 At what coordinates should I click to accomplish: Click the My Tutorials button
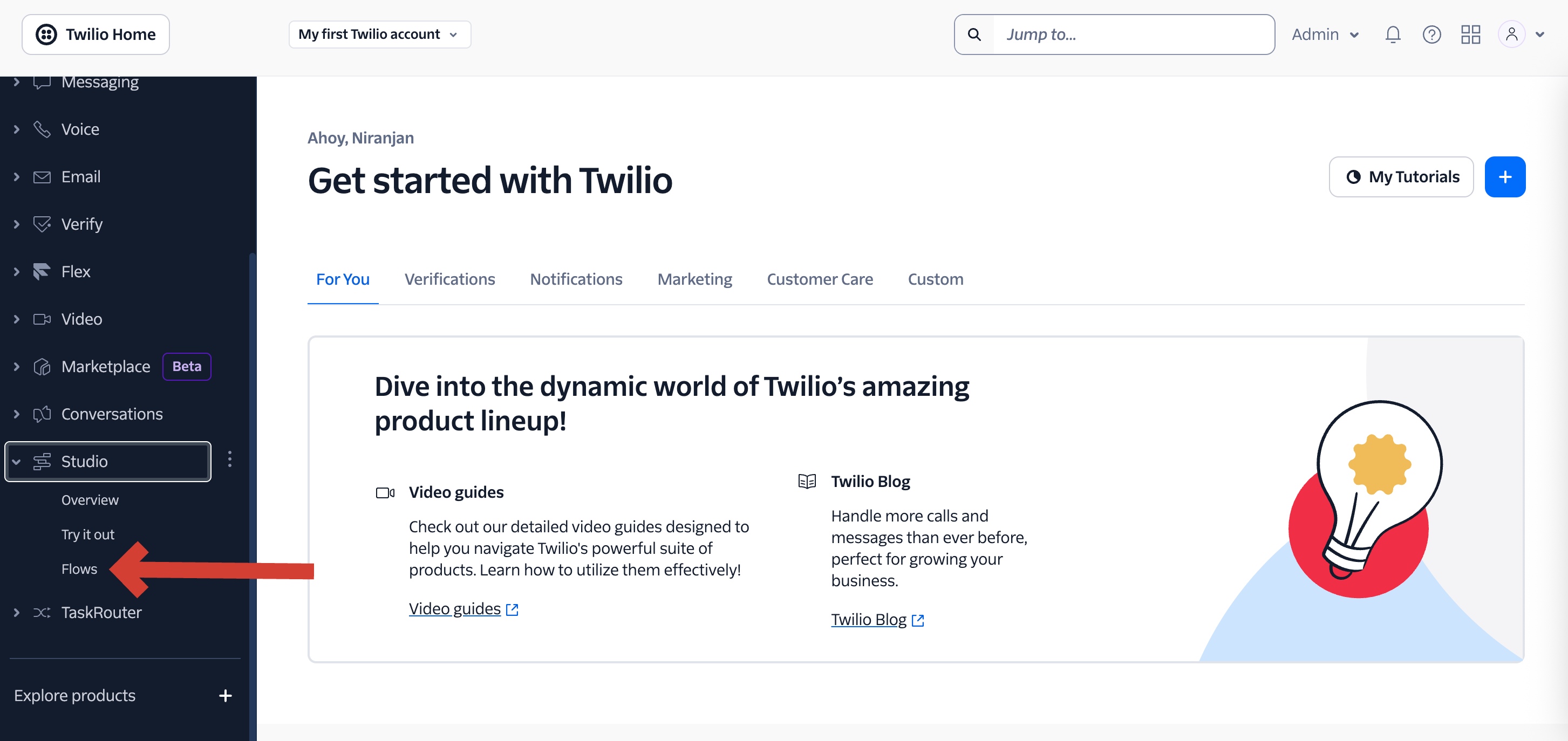point(1401,176)
